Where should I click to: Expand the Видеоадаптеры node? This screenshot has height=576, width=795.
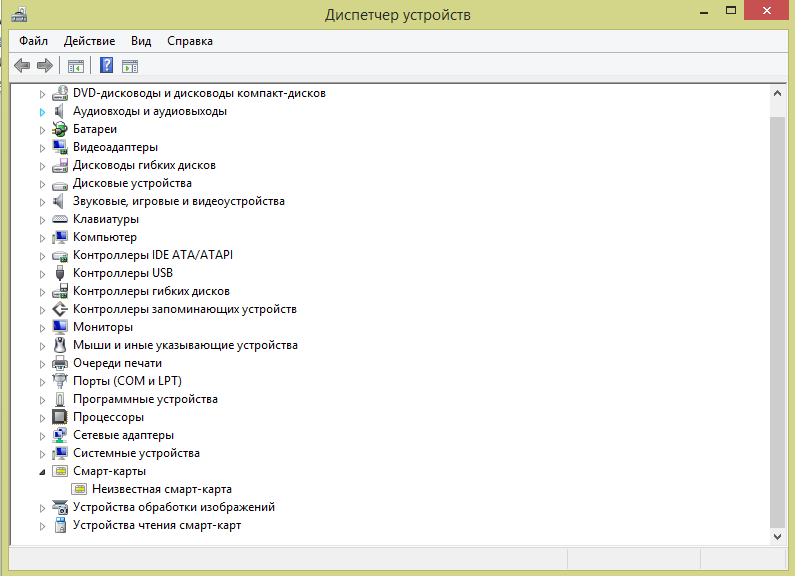point(42,148)
